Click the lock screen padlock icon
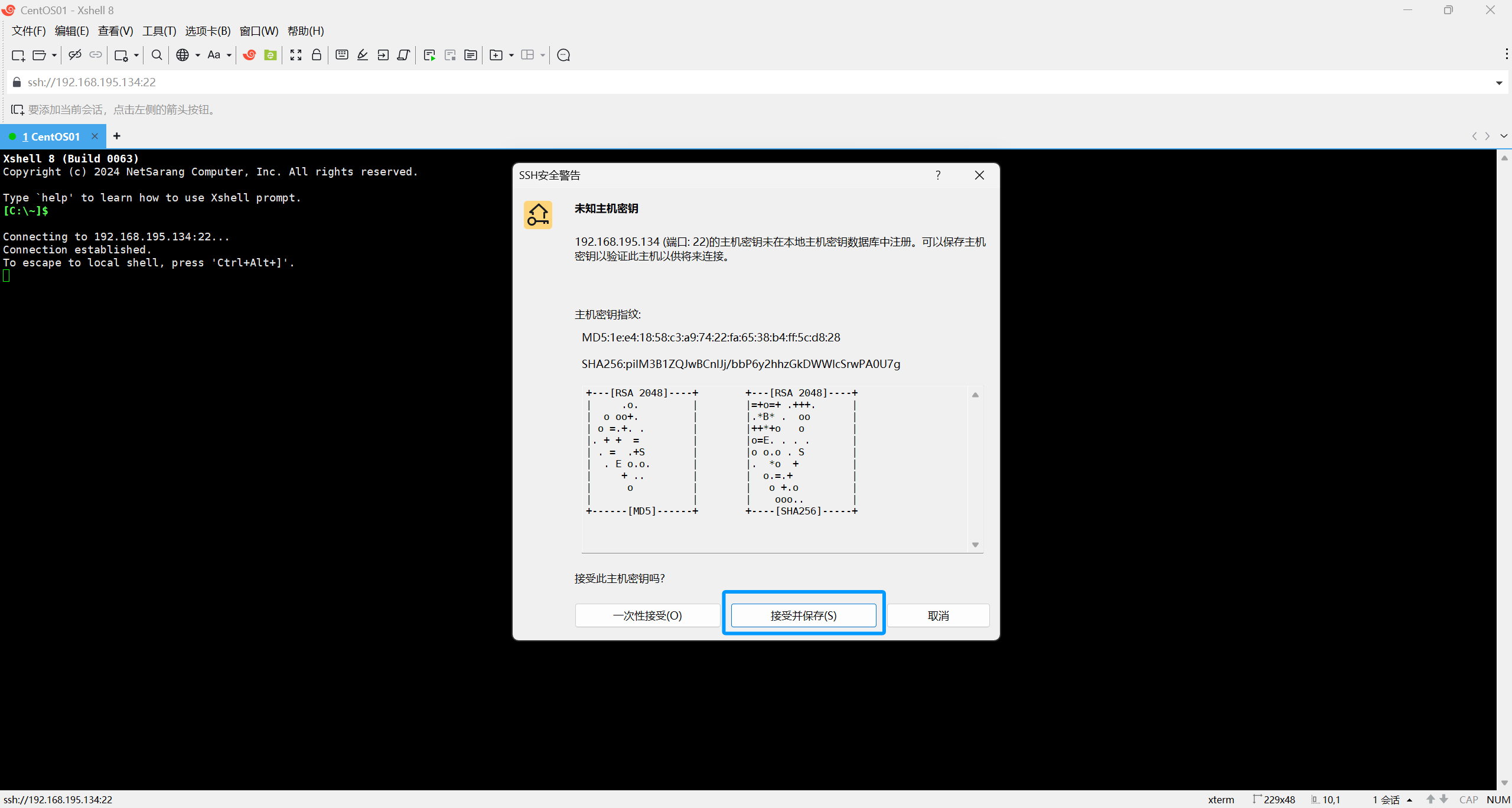Screen dimensions: 1512x808 click(317, 55)
